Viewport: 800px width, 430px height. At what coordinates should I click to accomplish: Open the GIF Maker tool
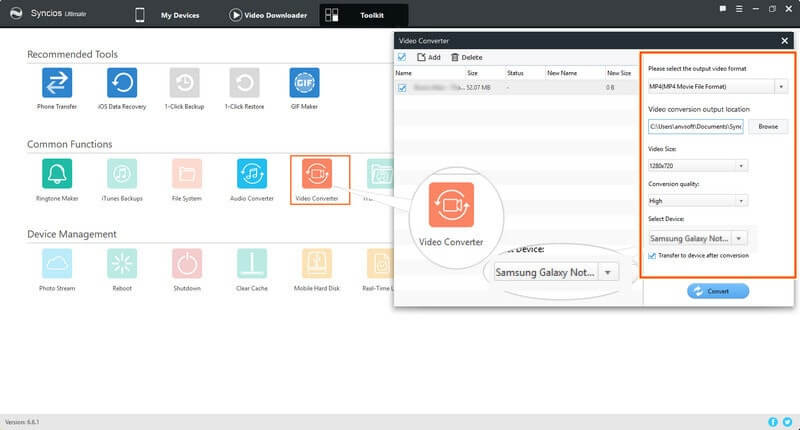[x=304, y=83]
